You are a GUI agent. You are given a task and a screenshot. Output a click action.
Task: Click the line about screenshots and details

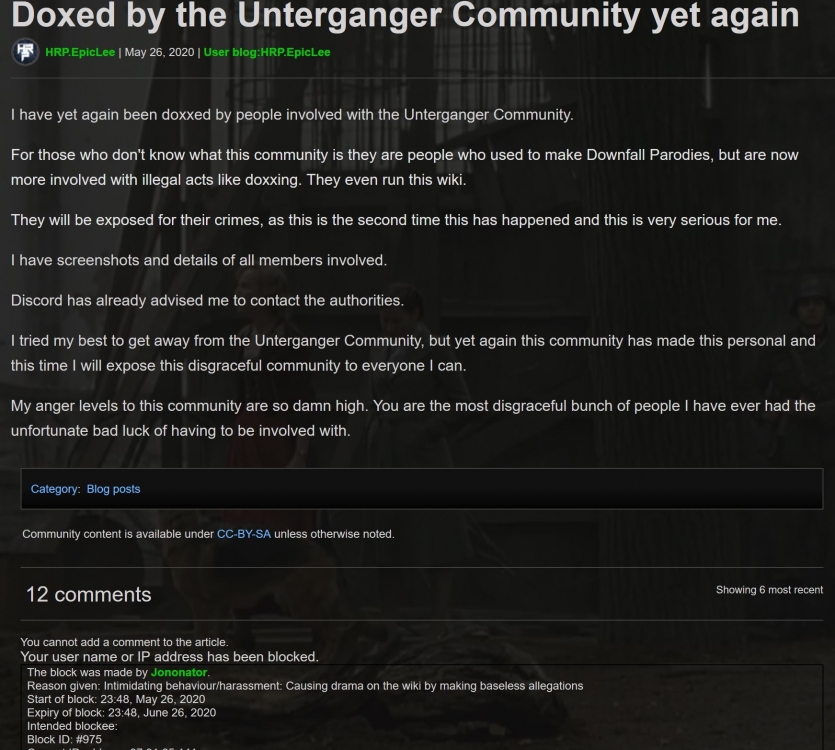coord(199,260)
